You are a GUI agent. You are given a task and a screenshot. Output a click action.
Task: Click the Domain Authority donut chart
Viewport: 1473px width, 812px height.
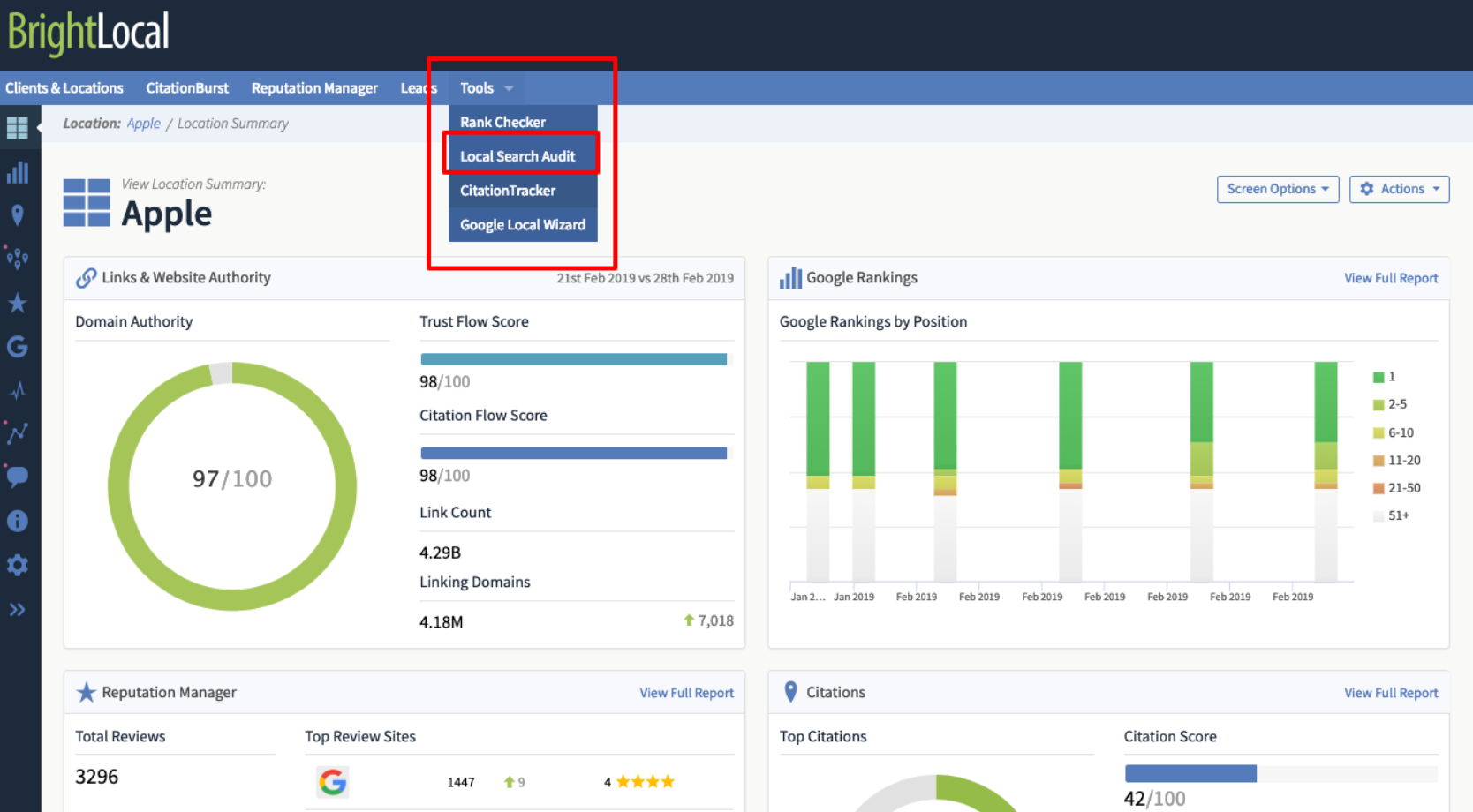tap(232, 486)
